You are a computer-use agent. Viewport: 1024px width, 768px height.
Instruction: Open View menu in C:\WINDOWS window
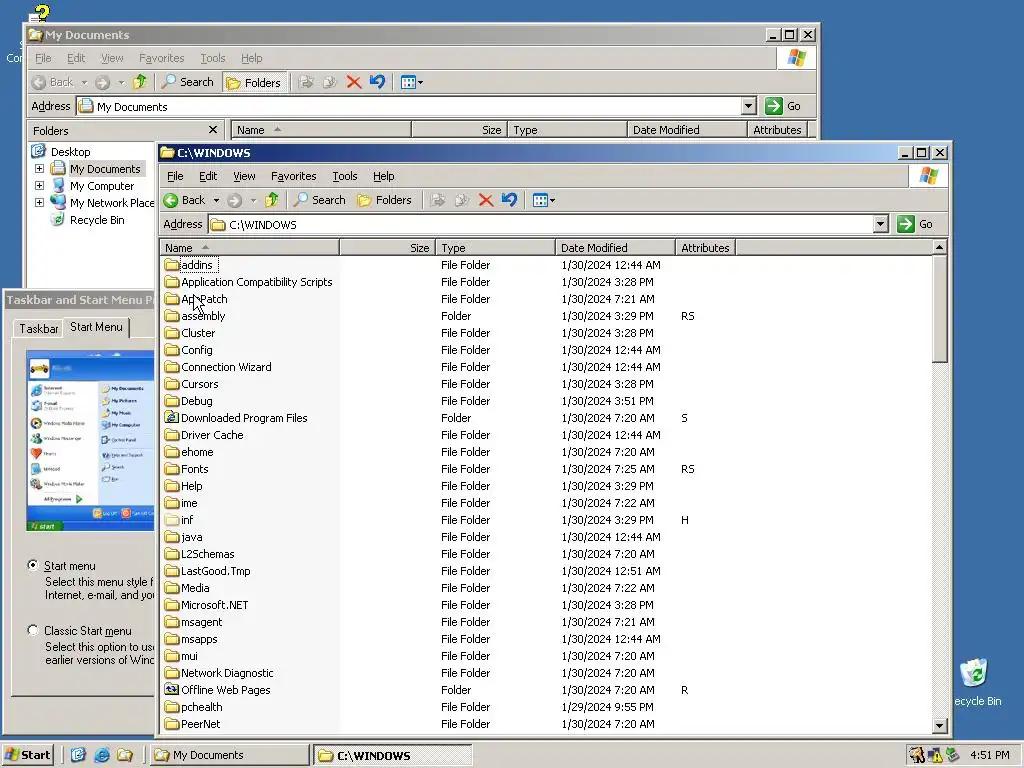click(x=244, y=176)
